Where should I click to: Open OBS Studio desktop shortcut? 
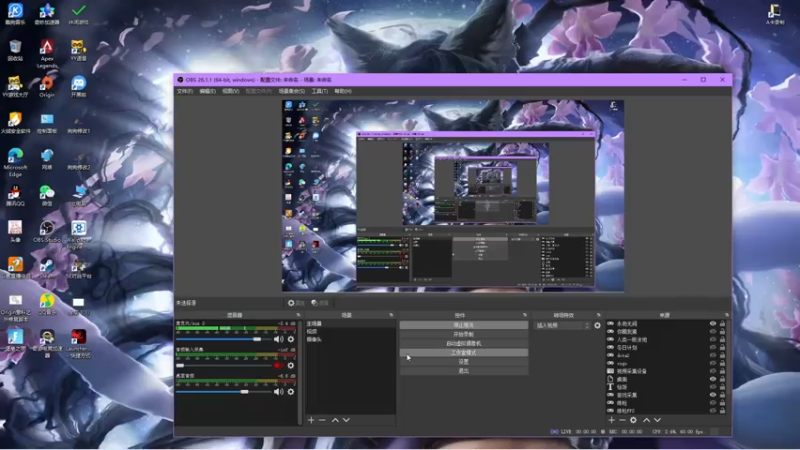pos(47,232)
